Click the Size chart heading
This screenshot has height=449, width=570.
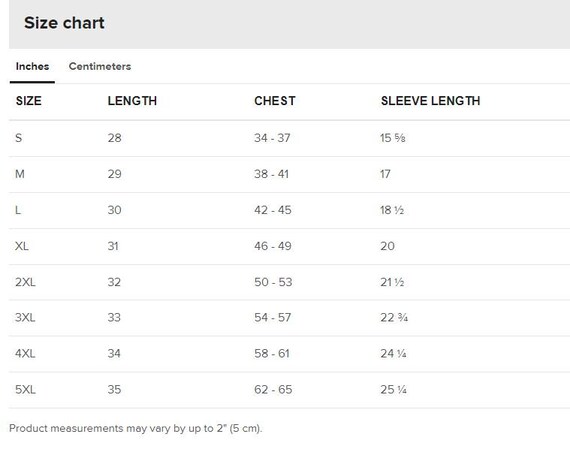[x=64, y=23]
